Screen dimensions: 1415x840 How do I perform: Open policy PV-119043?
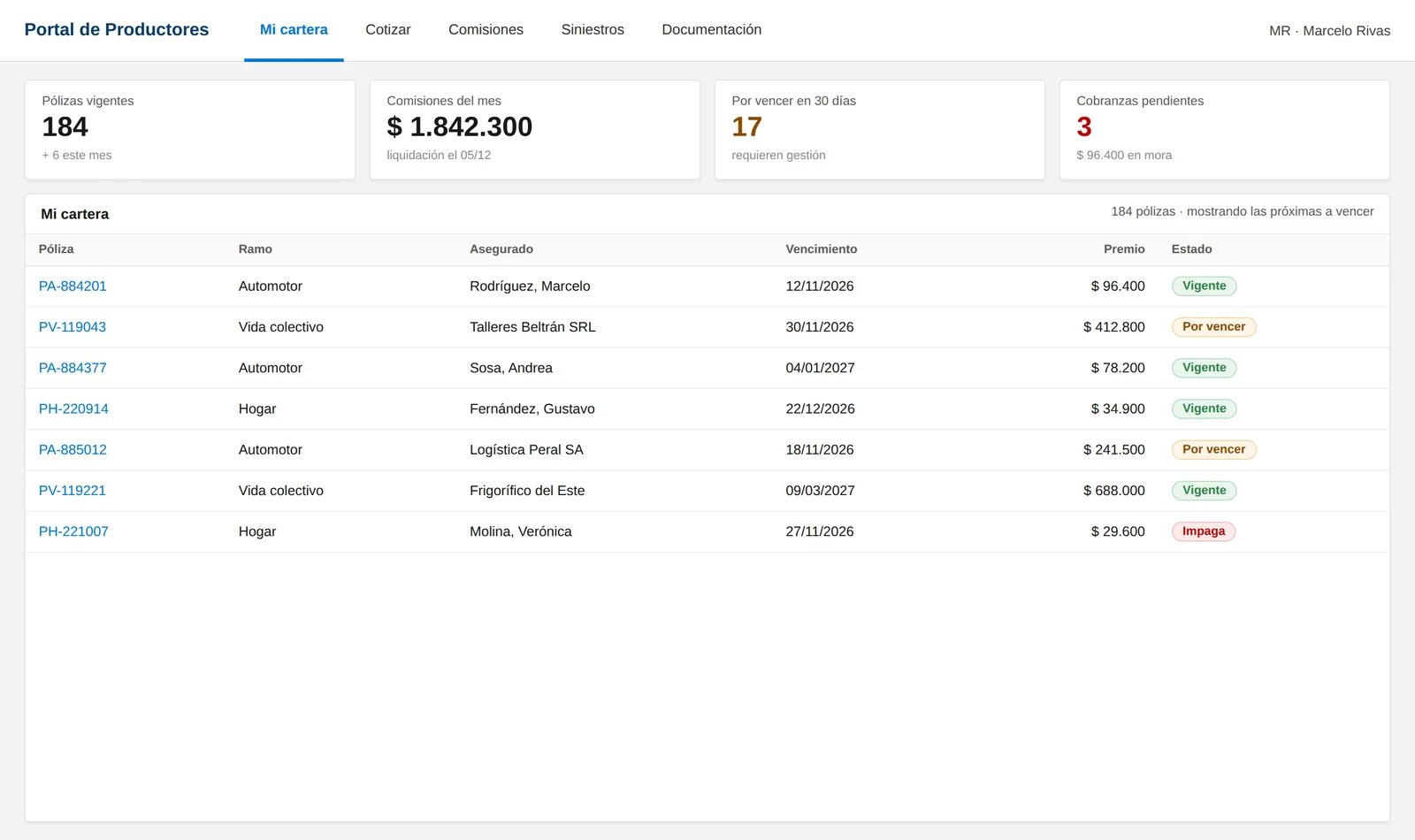pos(73,327)
